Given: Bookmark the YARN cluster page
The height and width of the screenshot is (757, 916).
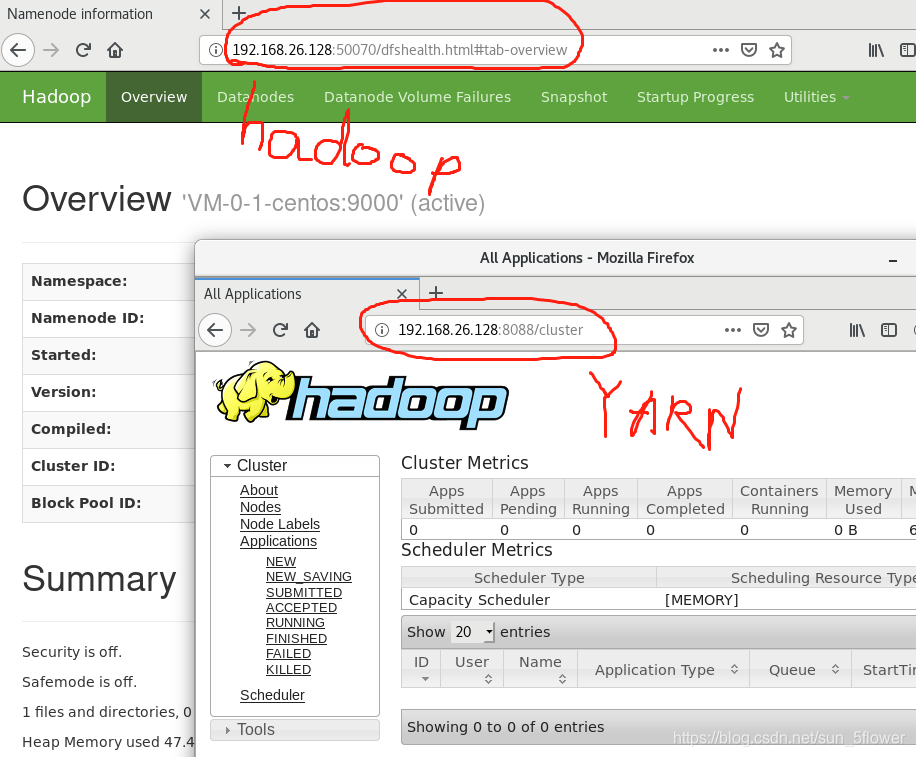Looking at the screenshot, I should click(x=789, y=330).
